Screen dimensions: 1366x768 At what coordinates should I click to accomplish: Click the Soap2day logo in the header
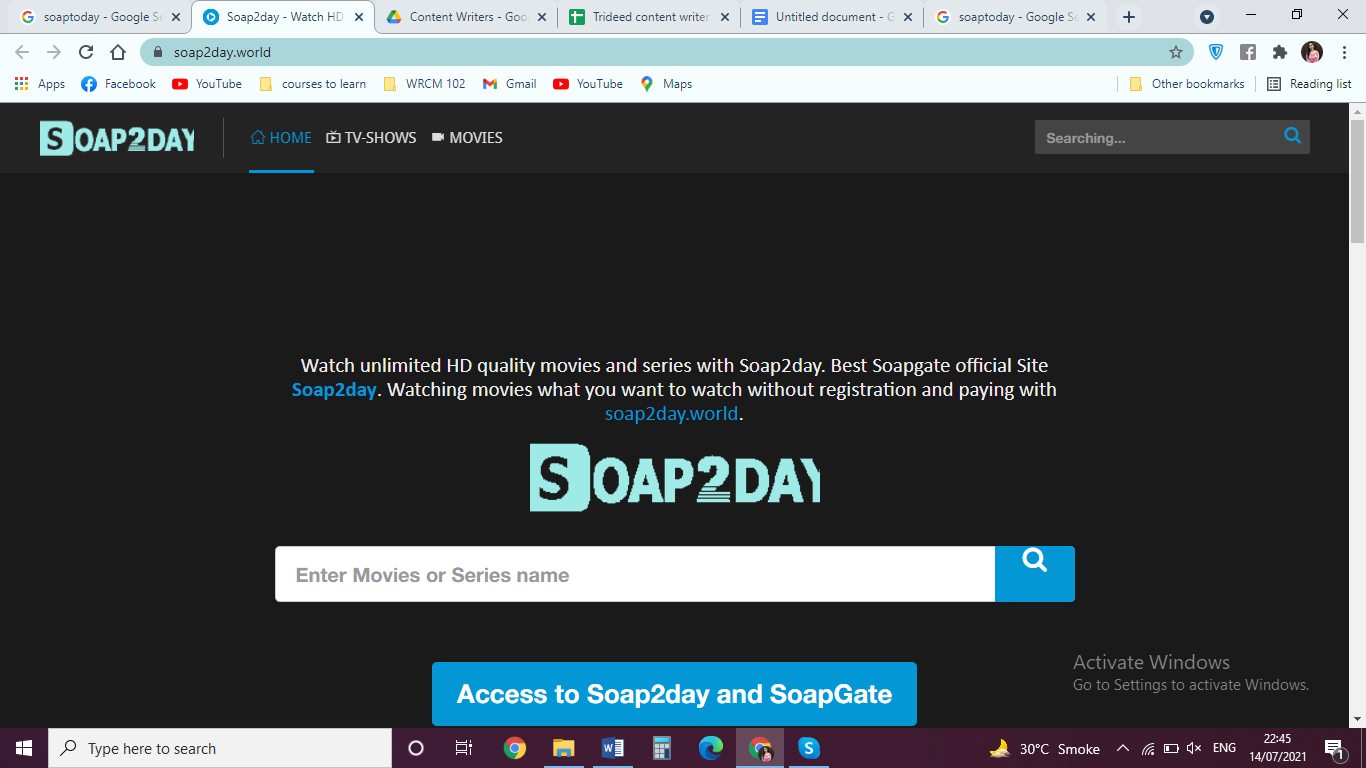click(117, 138)
